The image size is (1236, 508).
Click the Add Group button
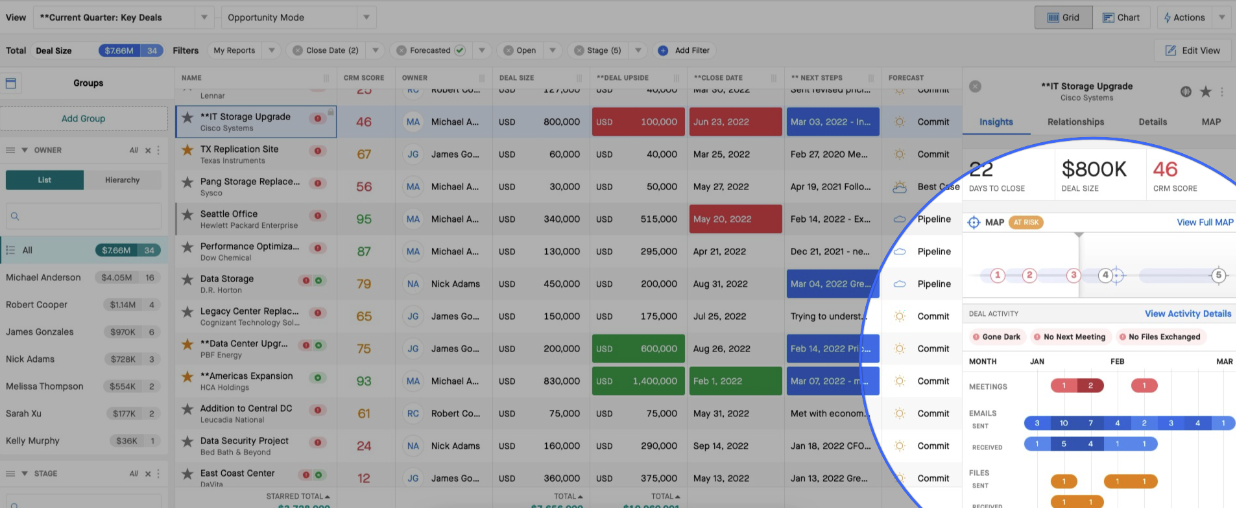[83, 118]
